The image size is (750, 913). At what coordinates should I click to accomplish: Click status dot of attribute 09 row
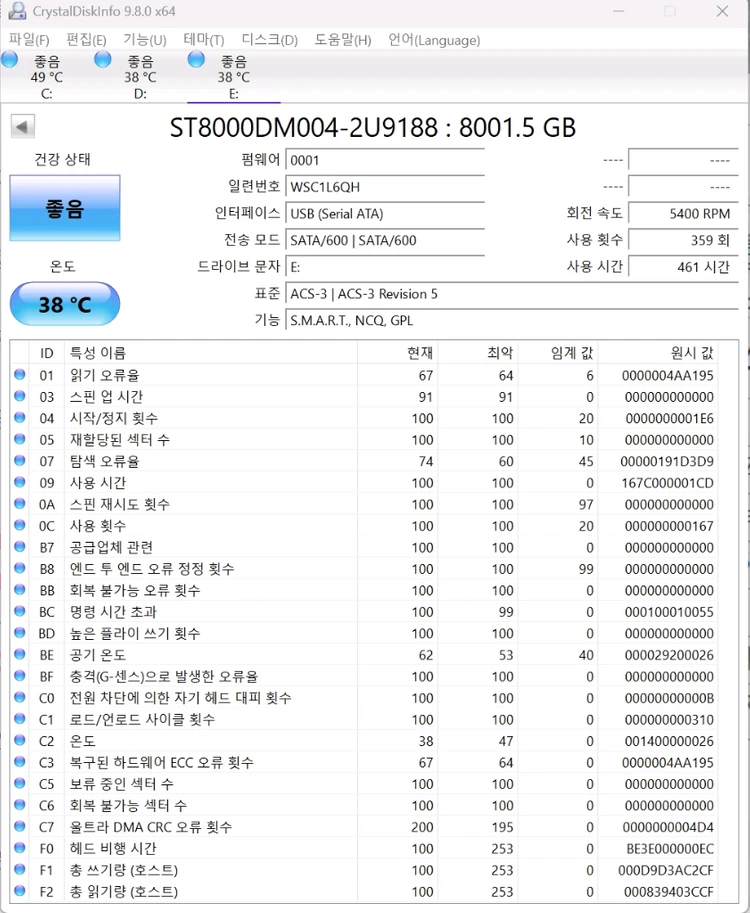(20, 482)
